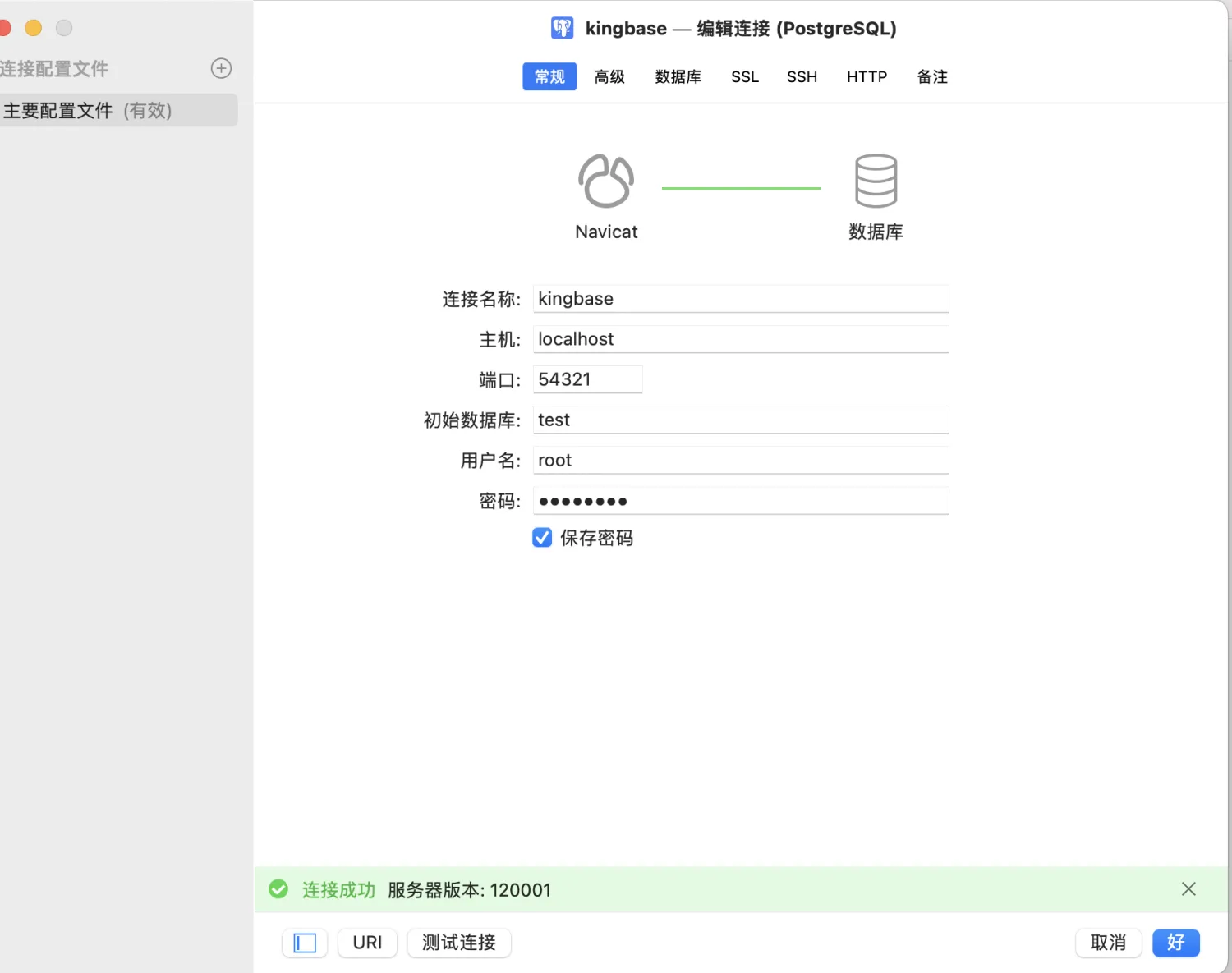
Task: Open the 高级 settings tab
Action: click(609, 76)
